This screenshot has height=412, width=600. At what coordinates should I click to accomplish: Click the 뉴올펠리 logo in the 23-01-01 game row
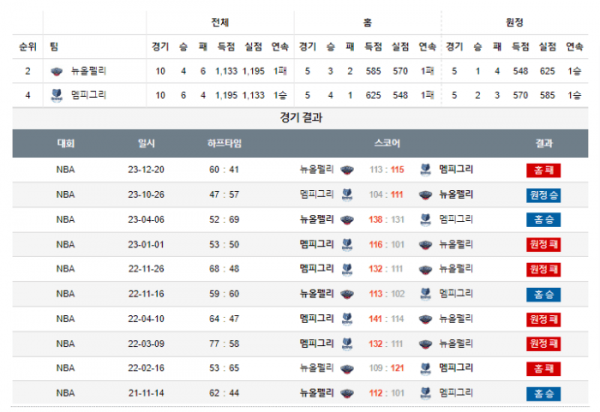pyautogui.click(x=425, y=245)
